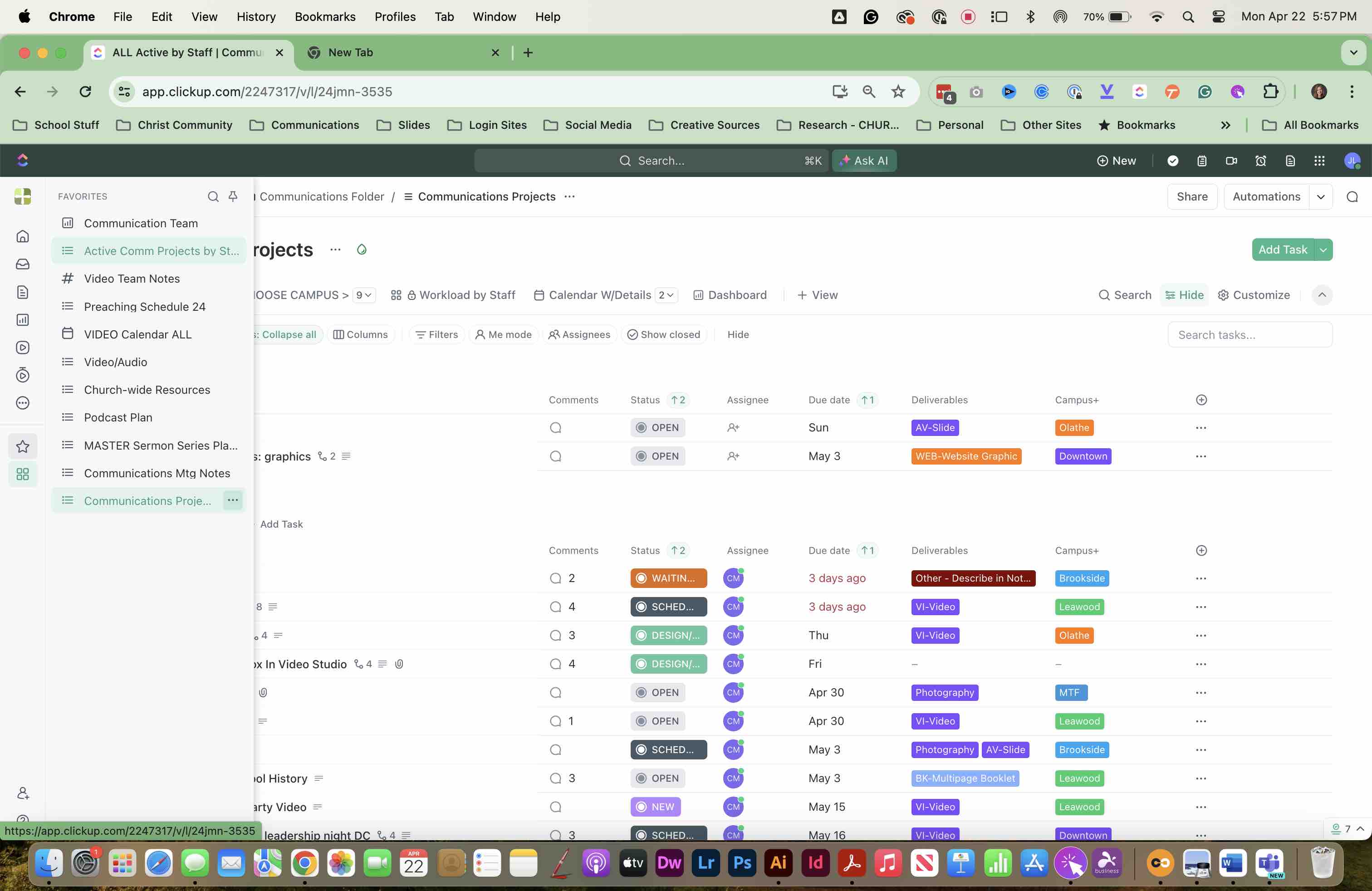Click the Search tasks input field
Screen dimensions: 1372x891
coord(1250,335)
